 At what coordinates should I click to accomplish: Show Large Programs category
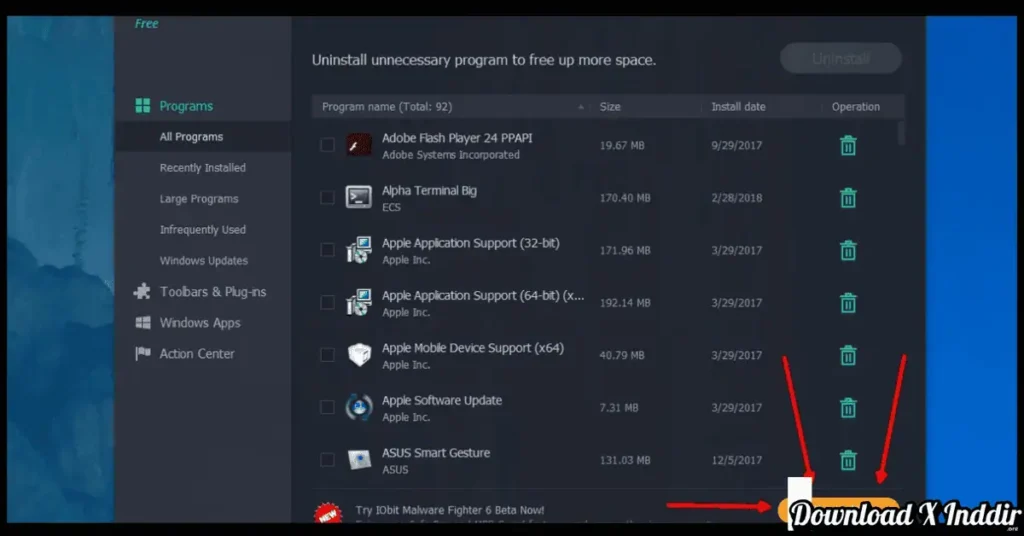pyautogui.click(x=199, y=198)
